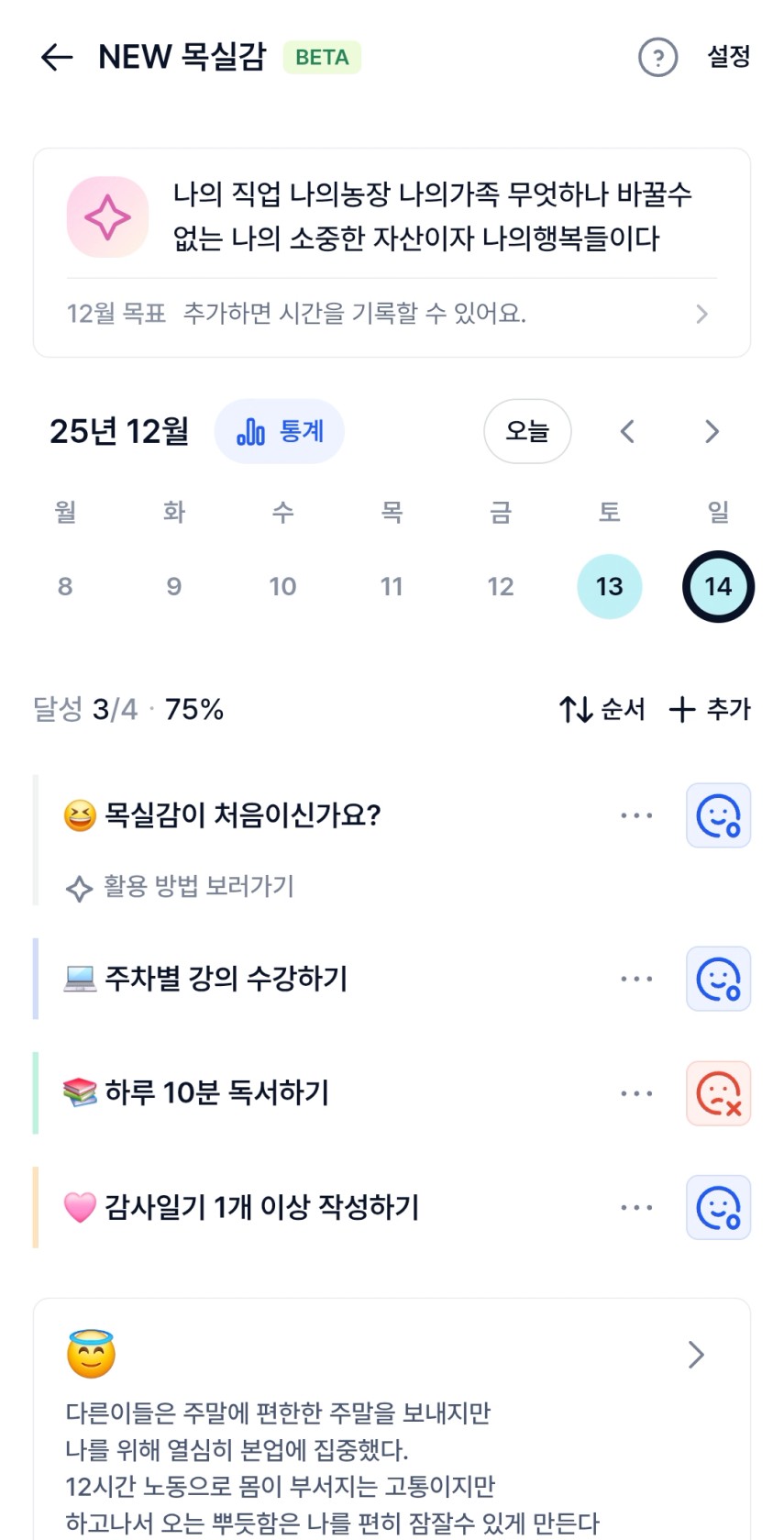Screen dimensions: 784x1540
Task: Tap the pink sparkle motto icon
Action: pos(107,217)
